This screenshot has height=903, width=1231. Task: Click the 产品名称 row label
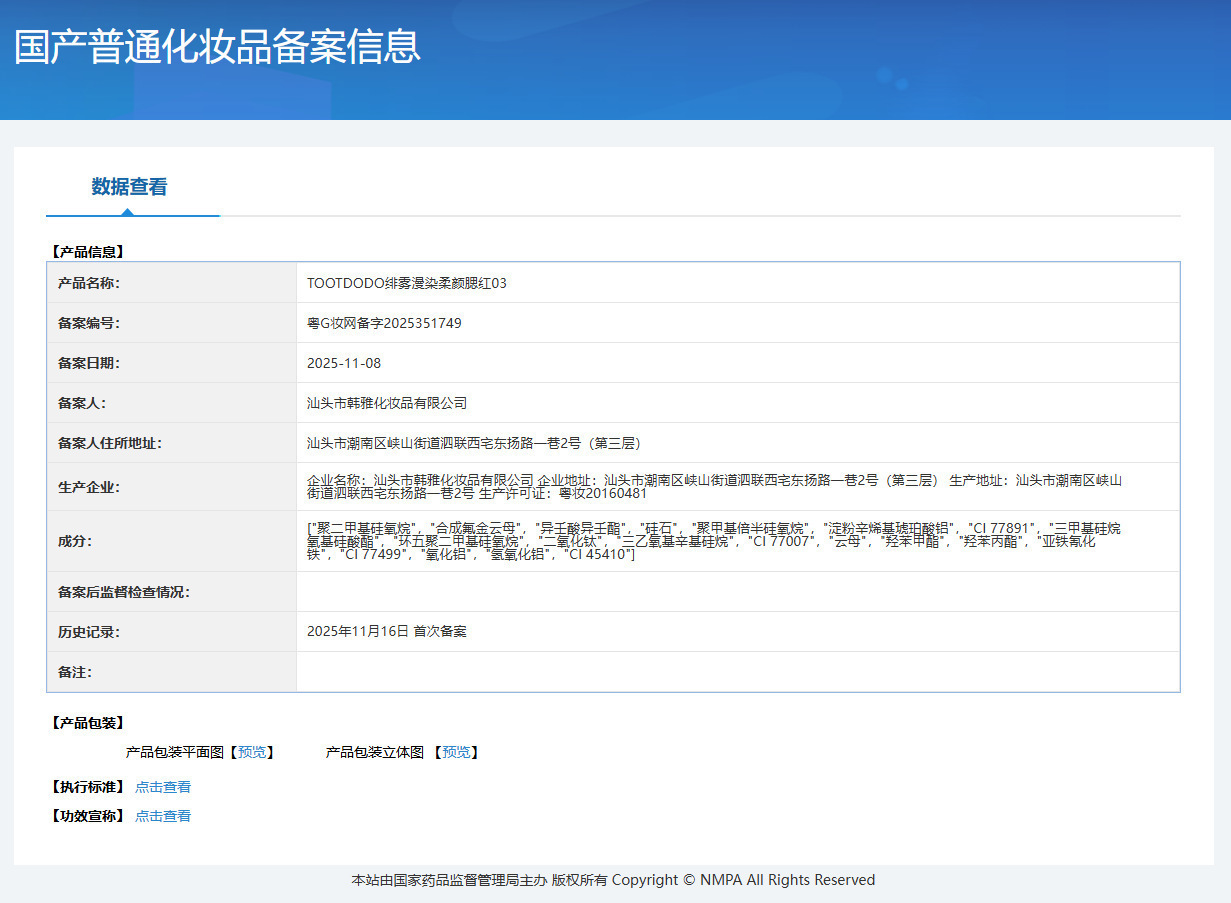89,283
